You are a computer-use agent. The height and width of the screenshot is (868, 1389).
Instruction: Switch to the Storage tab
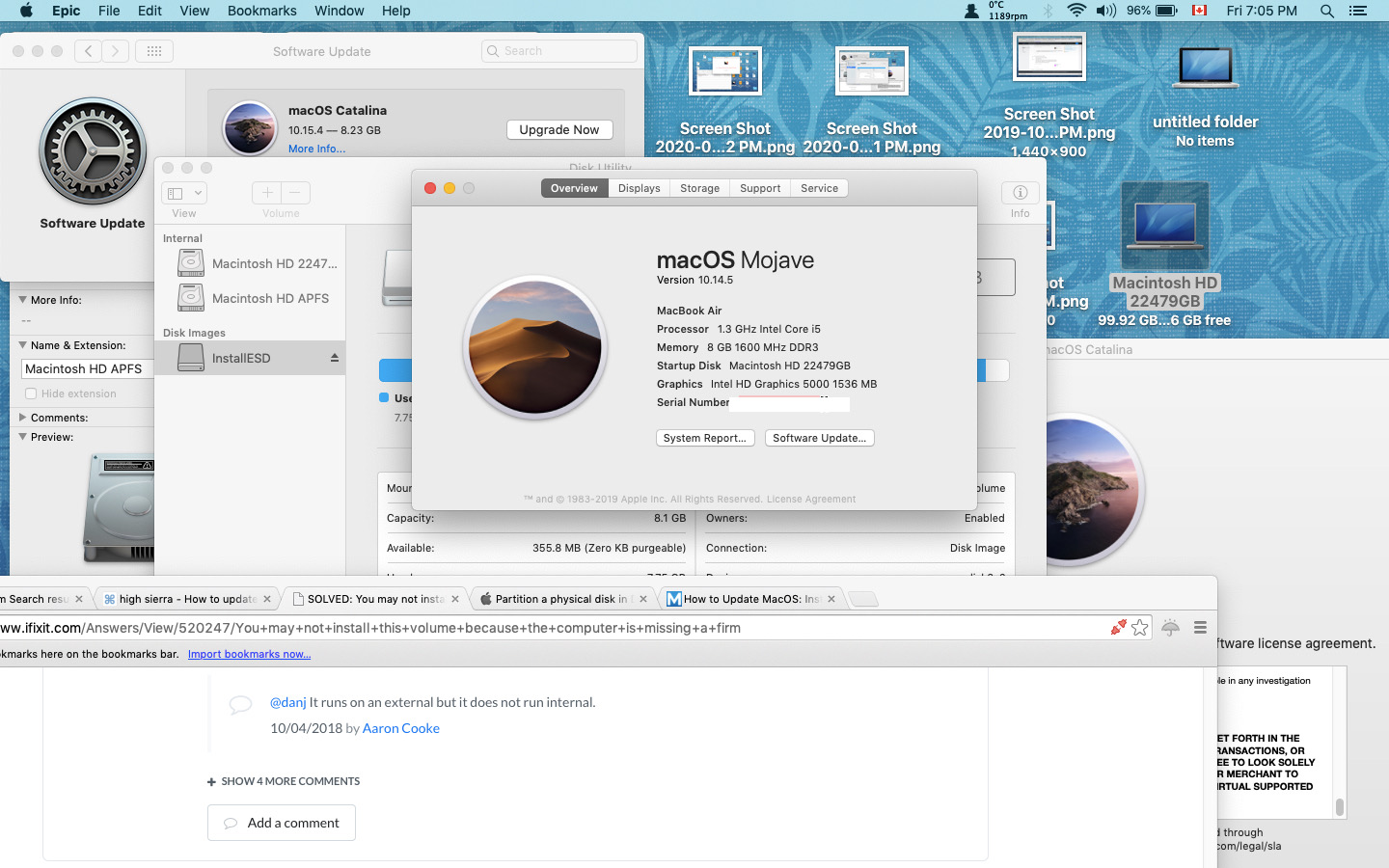[700, 188]
